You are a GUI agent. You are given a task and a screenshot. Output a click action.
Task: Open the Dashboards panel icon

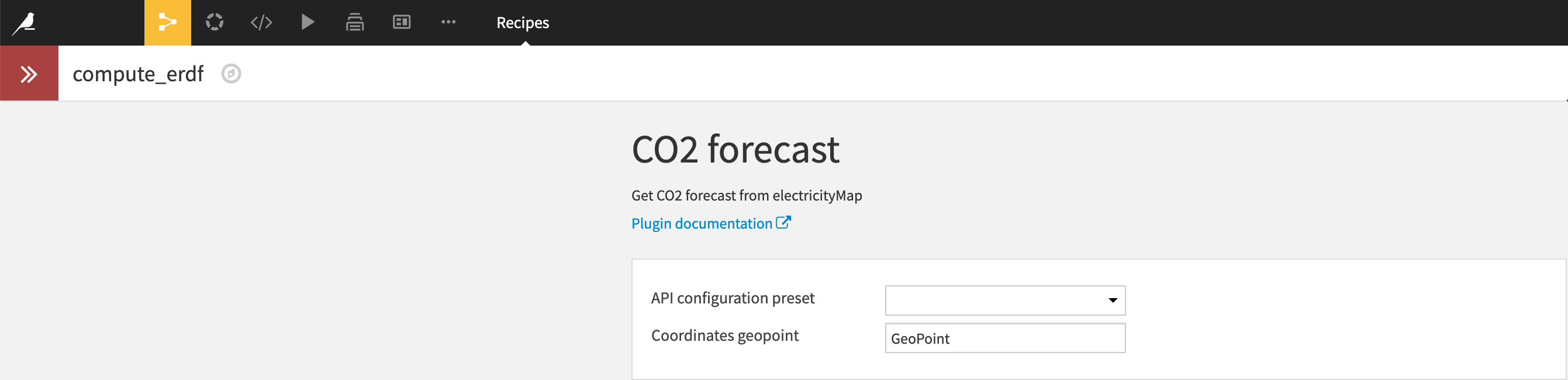pos(402,23)
